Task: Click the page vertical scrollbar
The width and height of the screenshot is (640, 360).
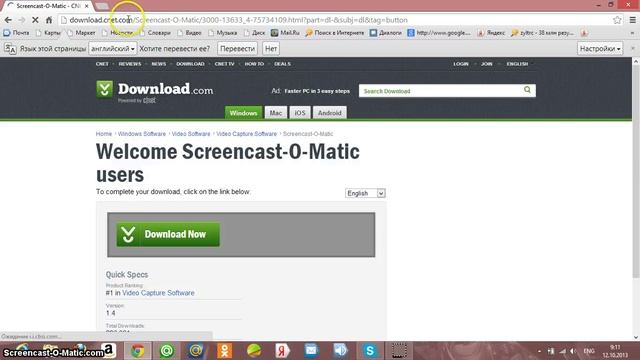Action: pos(636,171)
